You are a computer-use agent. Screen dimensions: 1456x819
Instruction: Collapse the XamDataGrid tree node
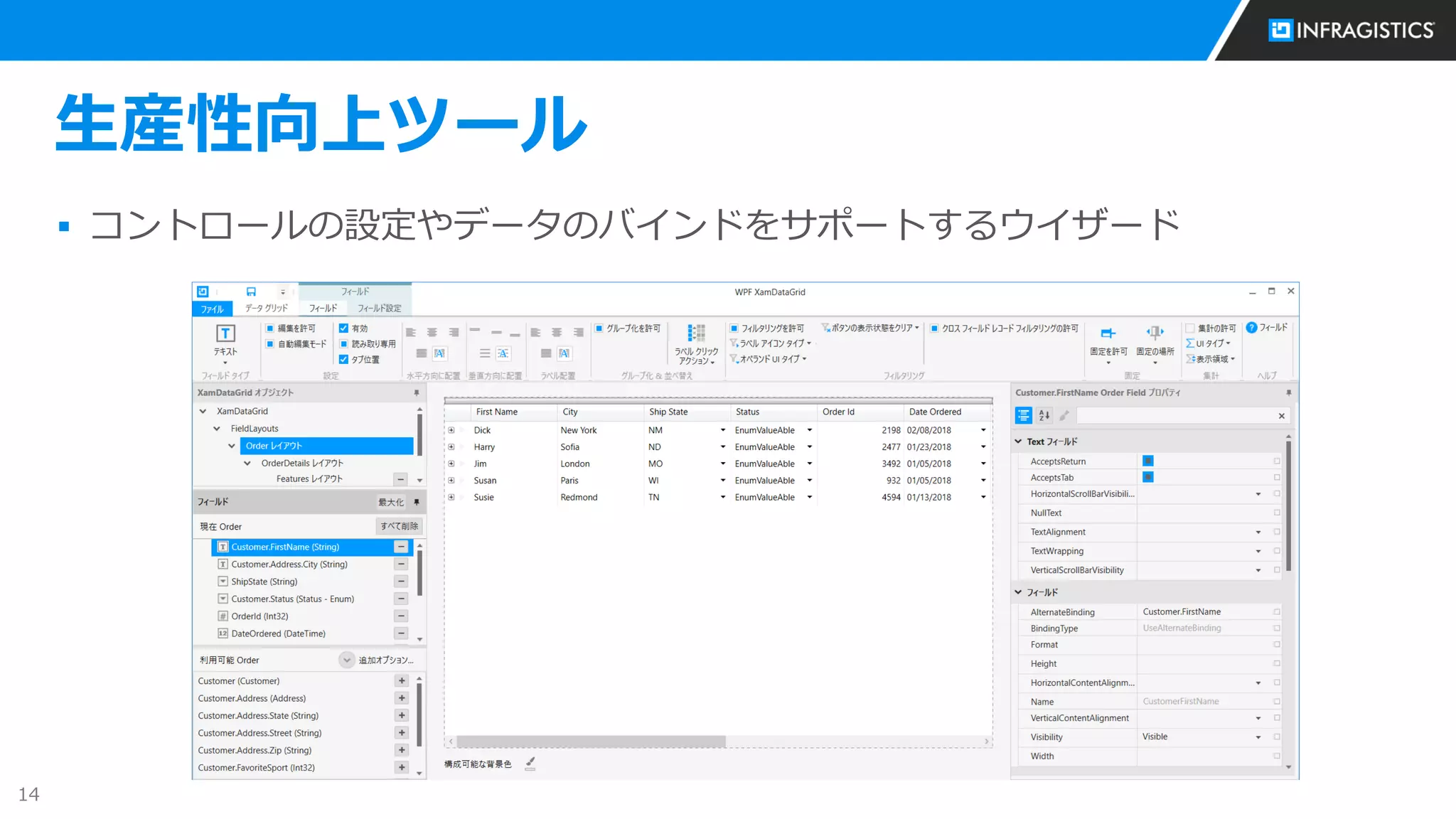pyautogui.click(x=203, y=411)
